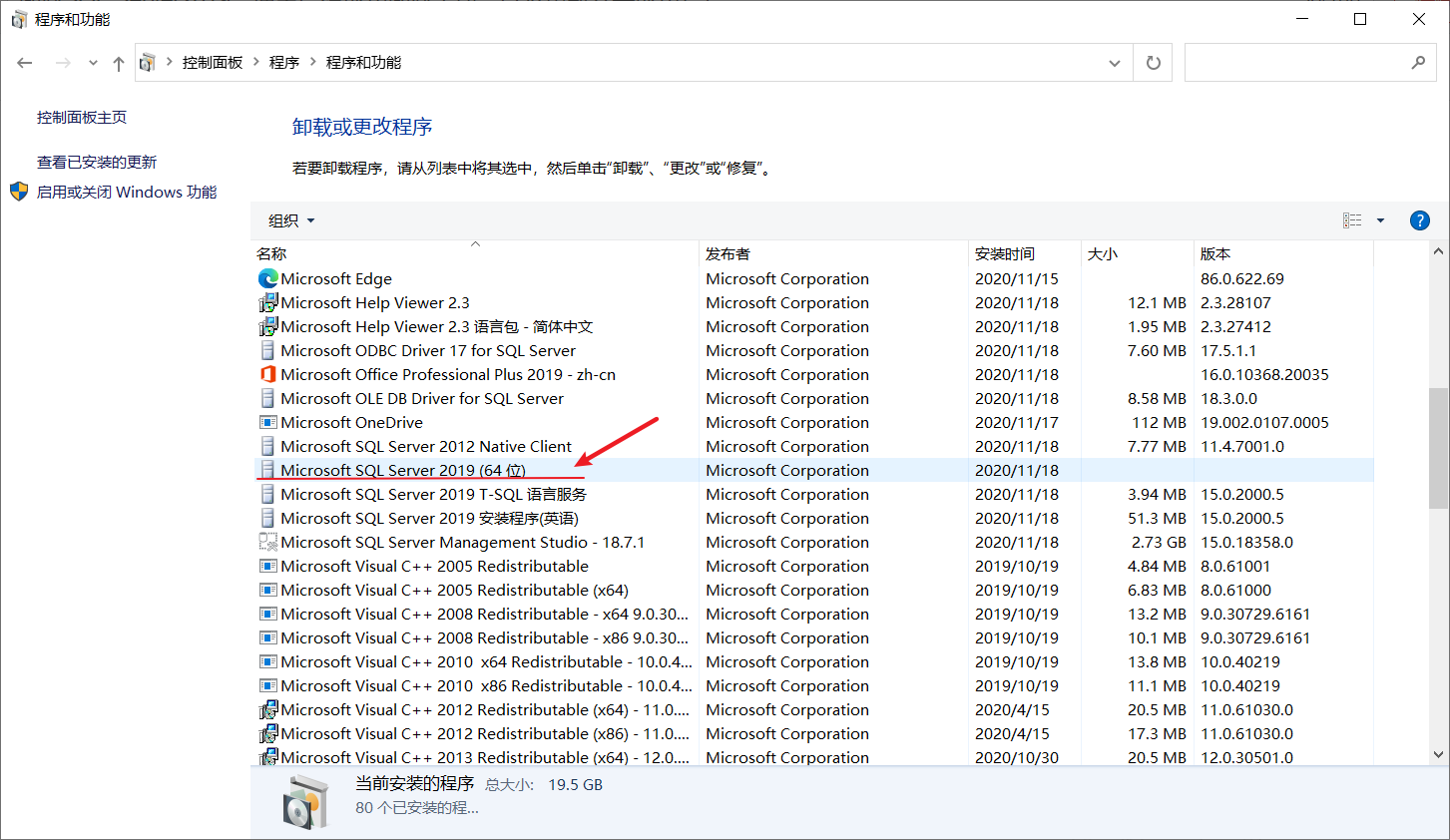
Task: Click the address bar control panel icon
Action: 147,62
